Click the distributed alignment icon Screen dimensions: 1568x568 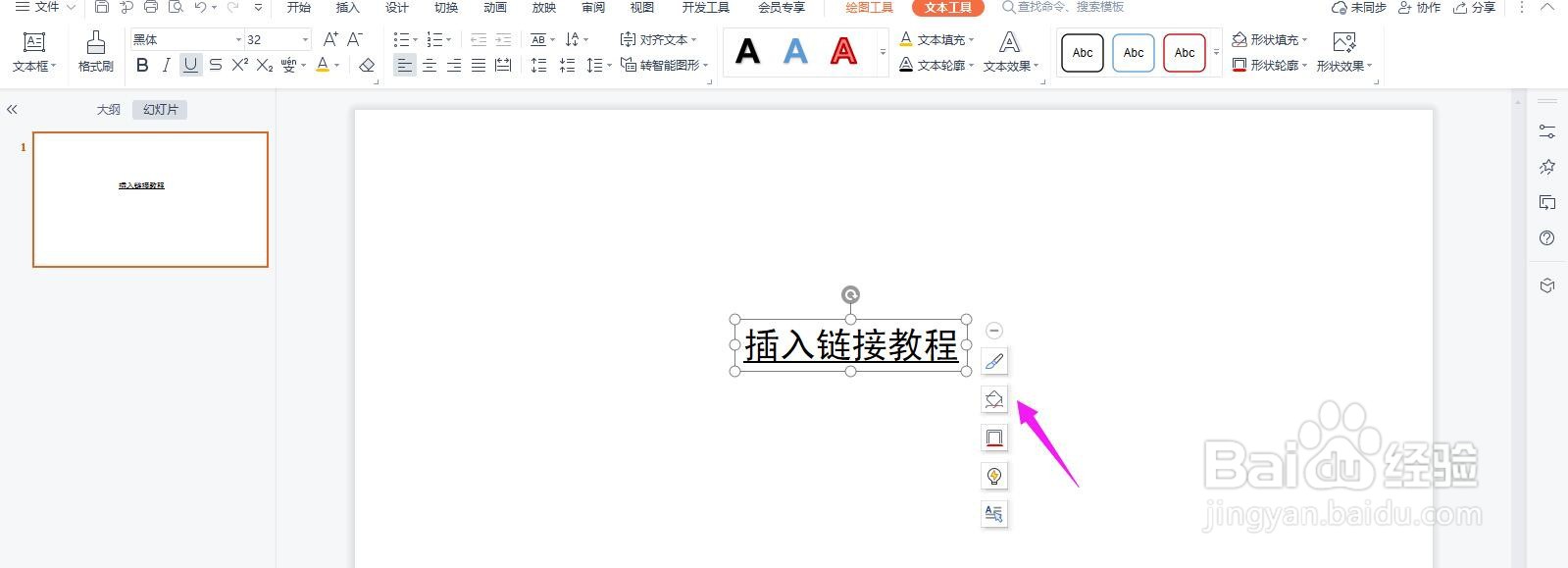(x=503, y=65)
